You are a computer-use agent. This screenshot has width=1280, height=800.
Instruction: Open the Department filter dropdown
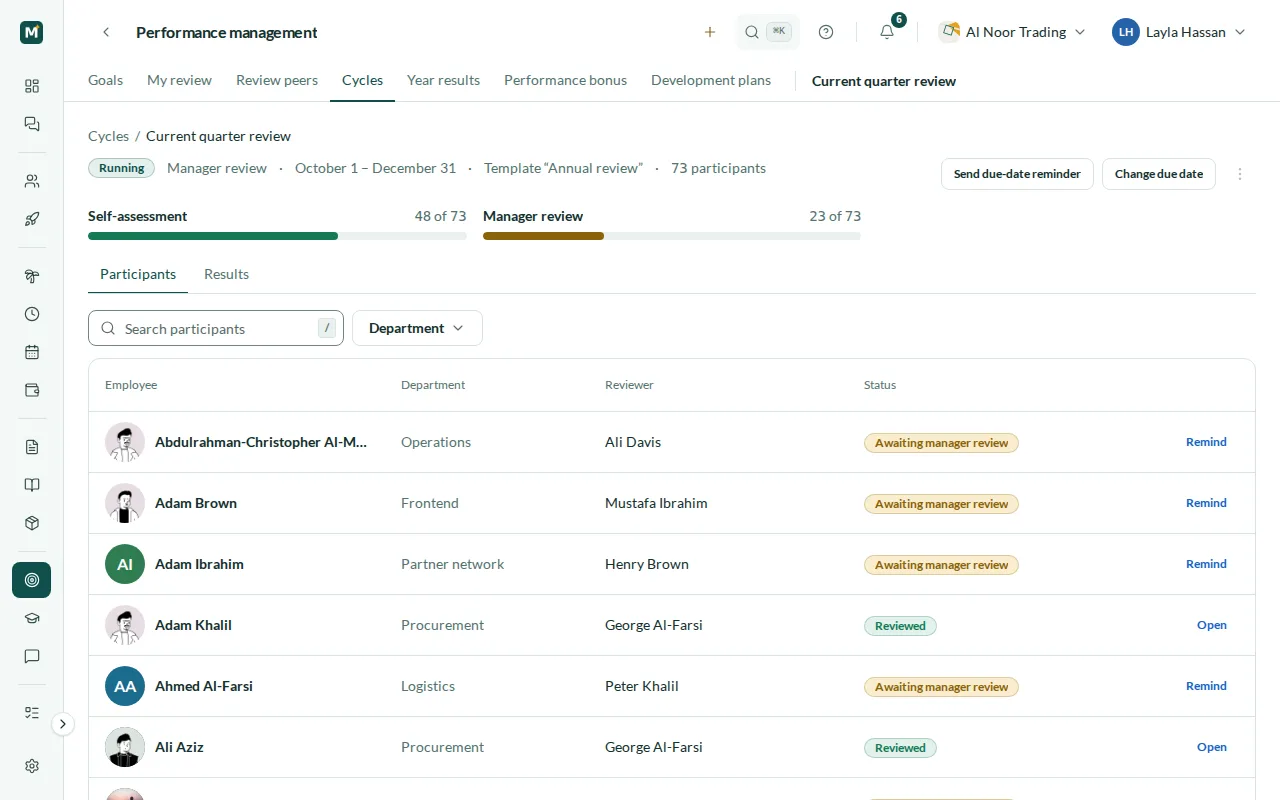click(x=417, y=328)
